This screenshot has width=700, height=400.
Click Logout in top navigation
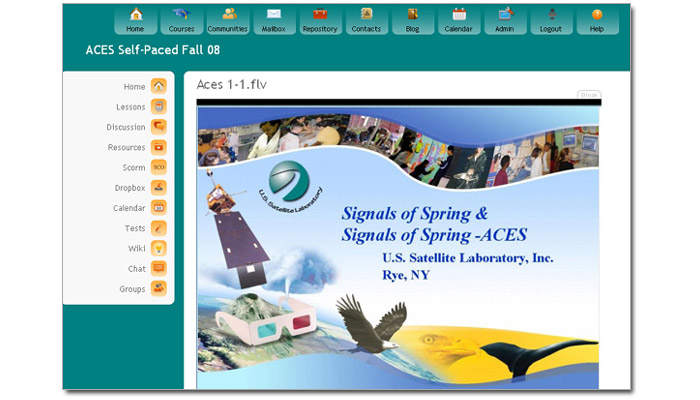551,21
